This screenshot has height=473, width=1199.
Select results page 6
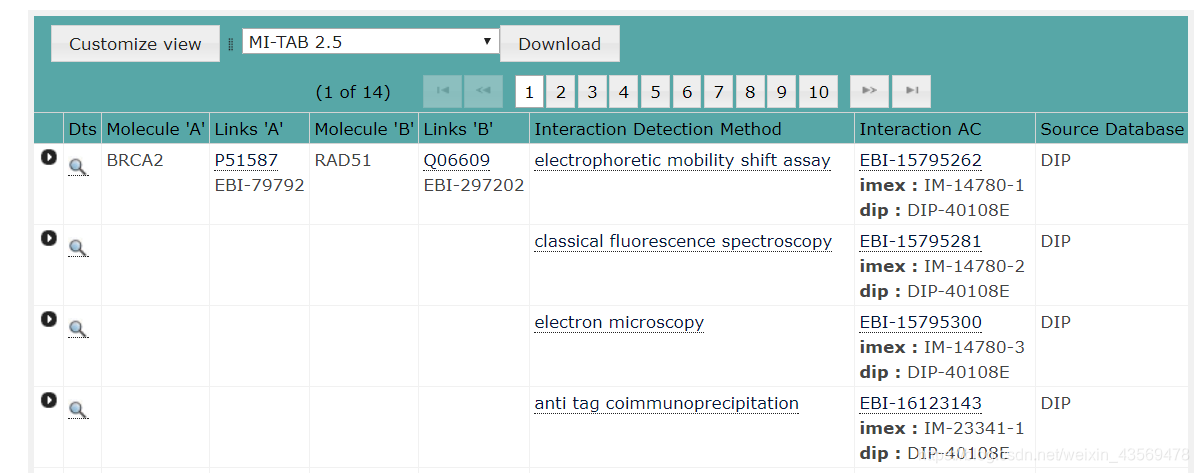(687, 92)
